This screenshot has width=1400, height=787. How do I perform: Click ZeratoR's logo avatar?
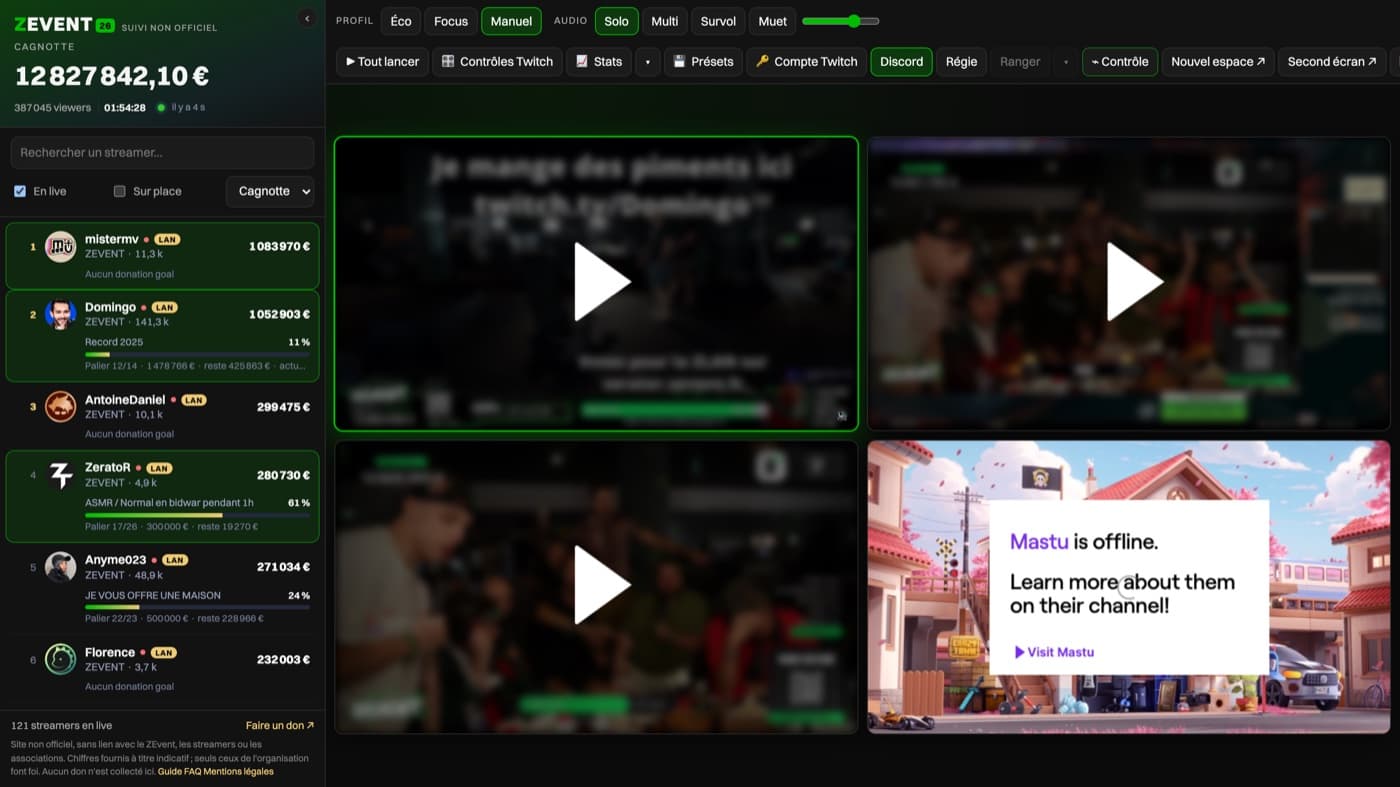tap(60, 475)
